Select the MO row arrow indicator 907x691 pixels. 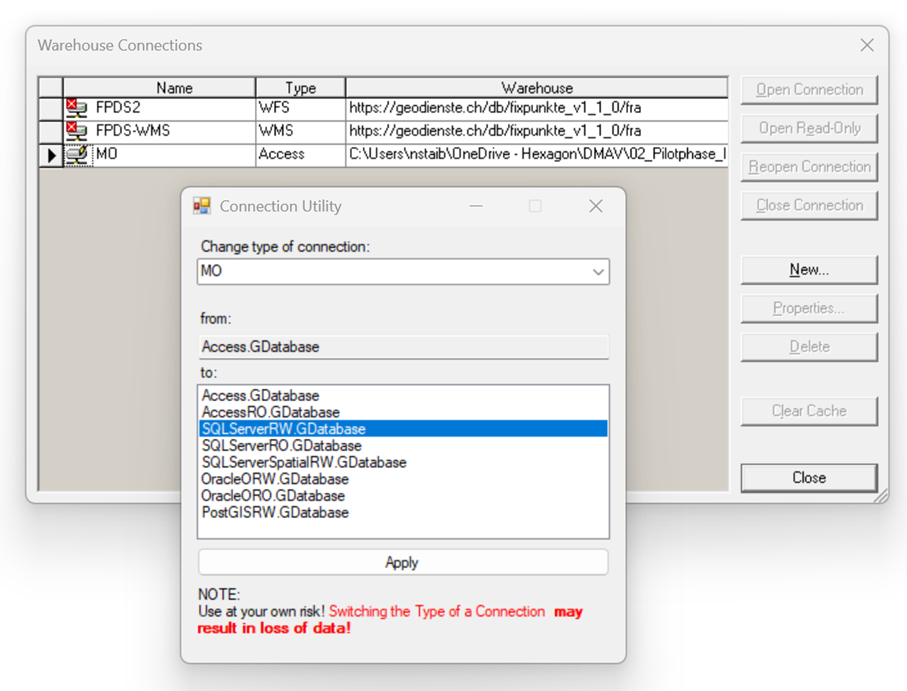click(51, 156)
